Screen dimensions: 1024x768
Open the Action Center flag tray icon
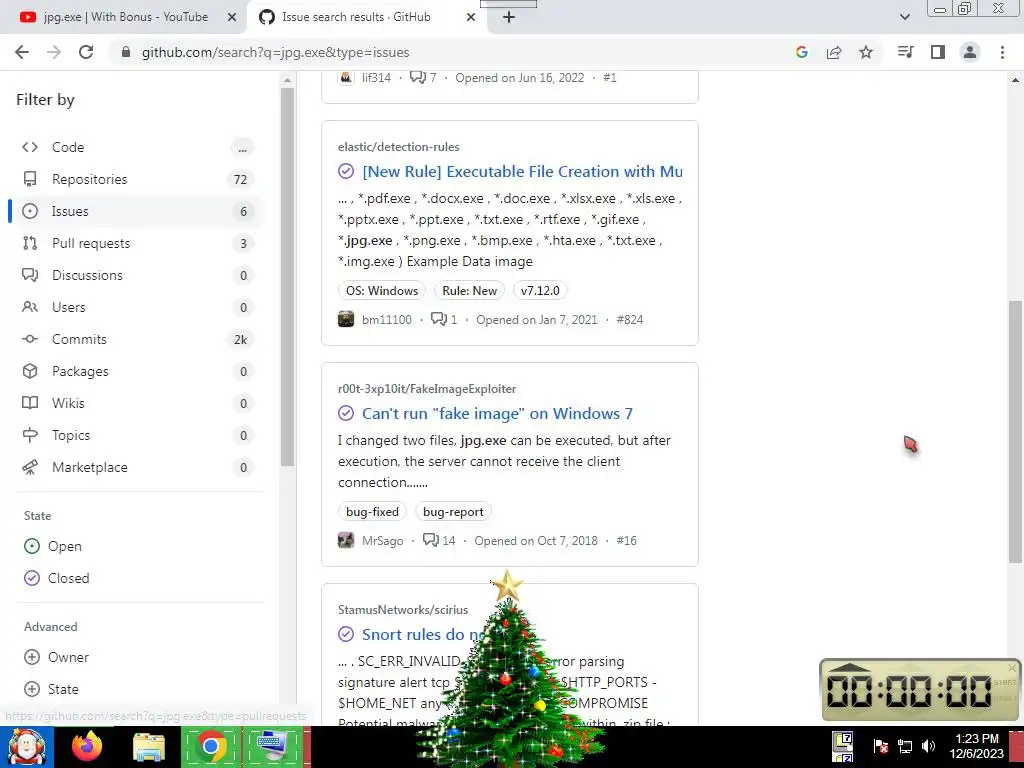(x=880, y=746)
